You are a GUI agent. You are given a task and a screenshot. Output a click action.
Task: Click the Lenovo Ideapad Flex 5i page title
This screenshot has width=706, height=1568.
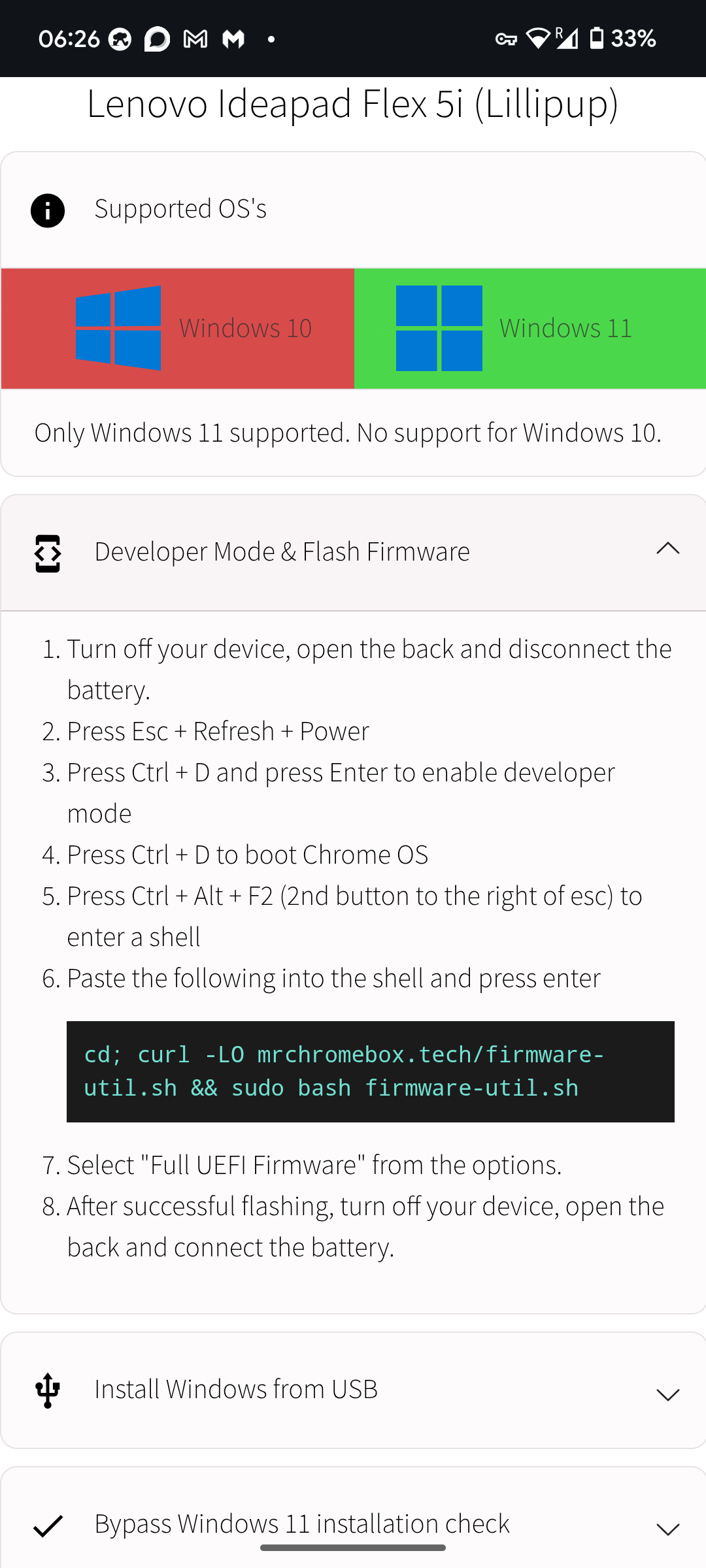(x=352, y=103)
